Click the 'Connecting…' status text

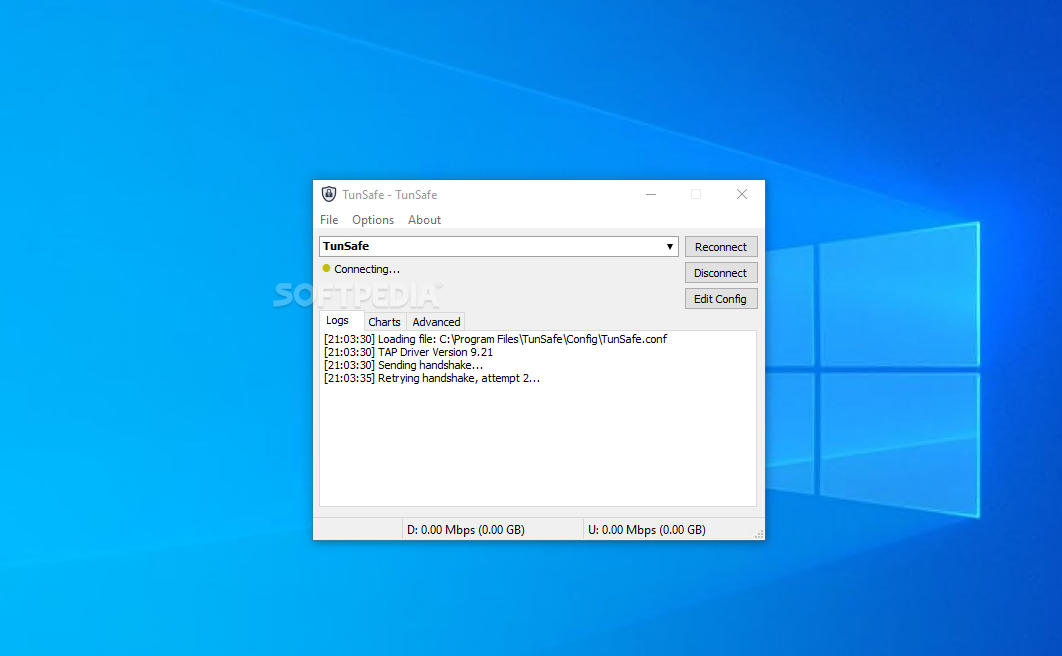tap(366, 269)
